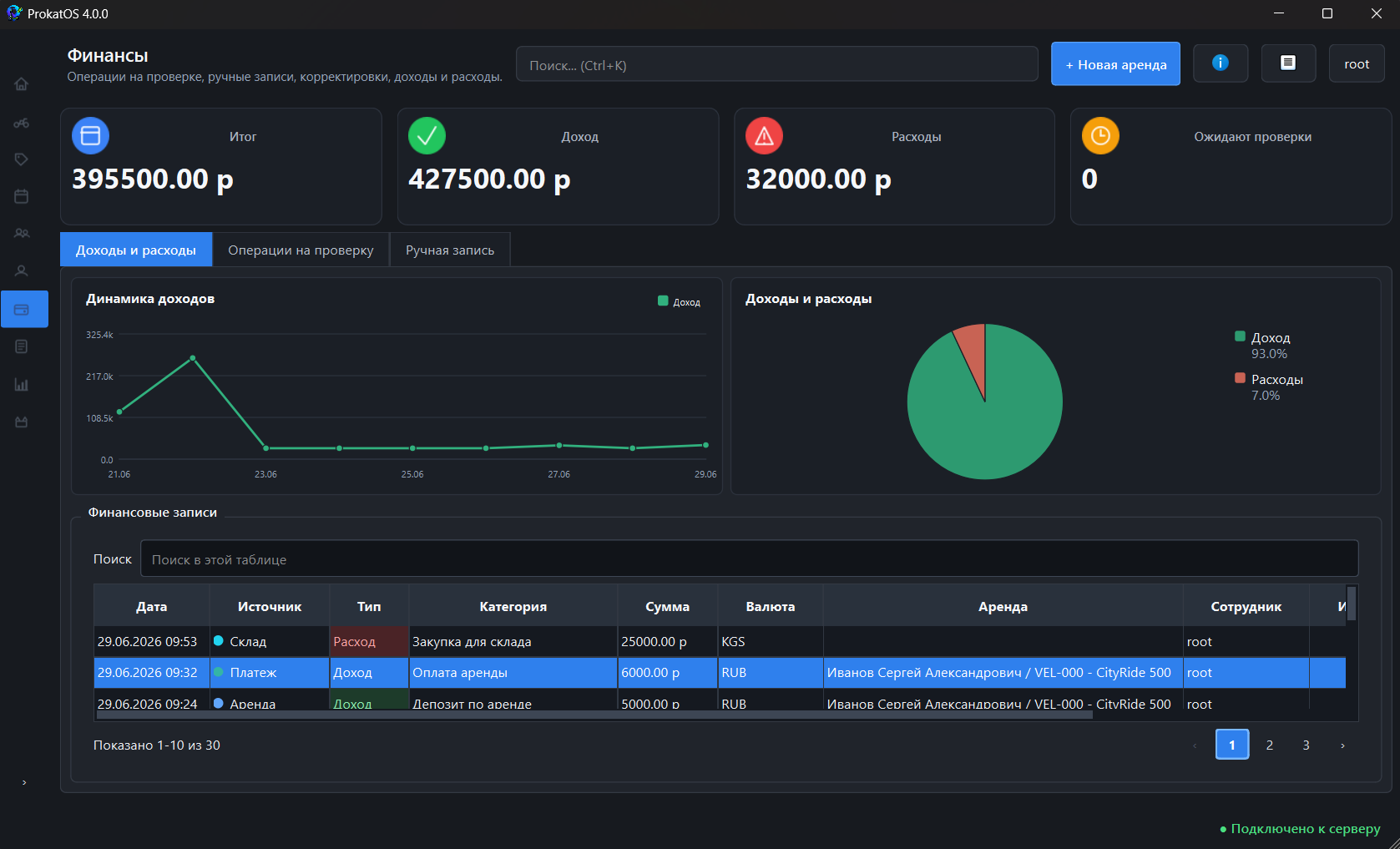Go to next page arrow
This screenshot has height=849, width=1400.
1342,745
